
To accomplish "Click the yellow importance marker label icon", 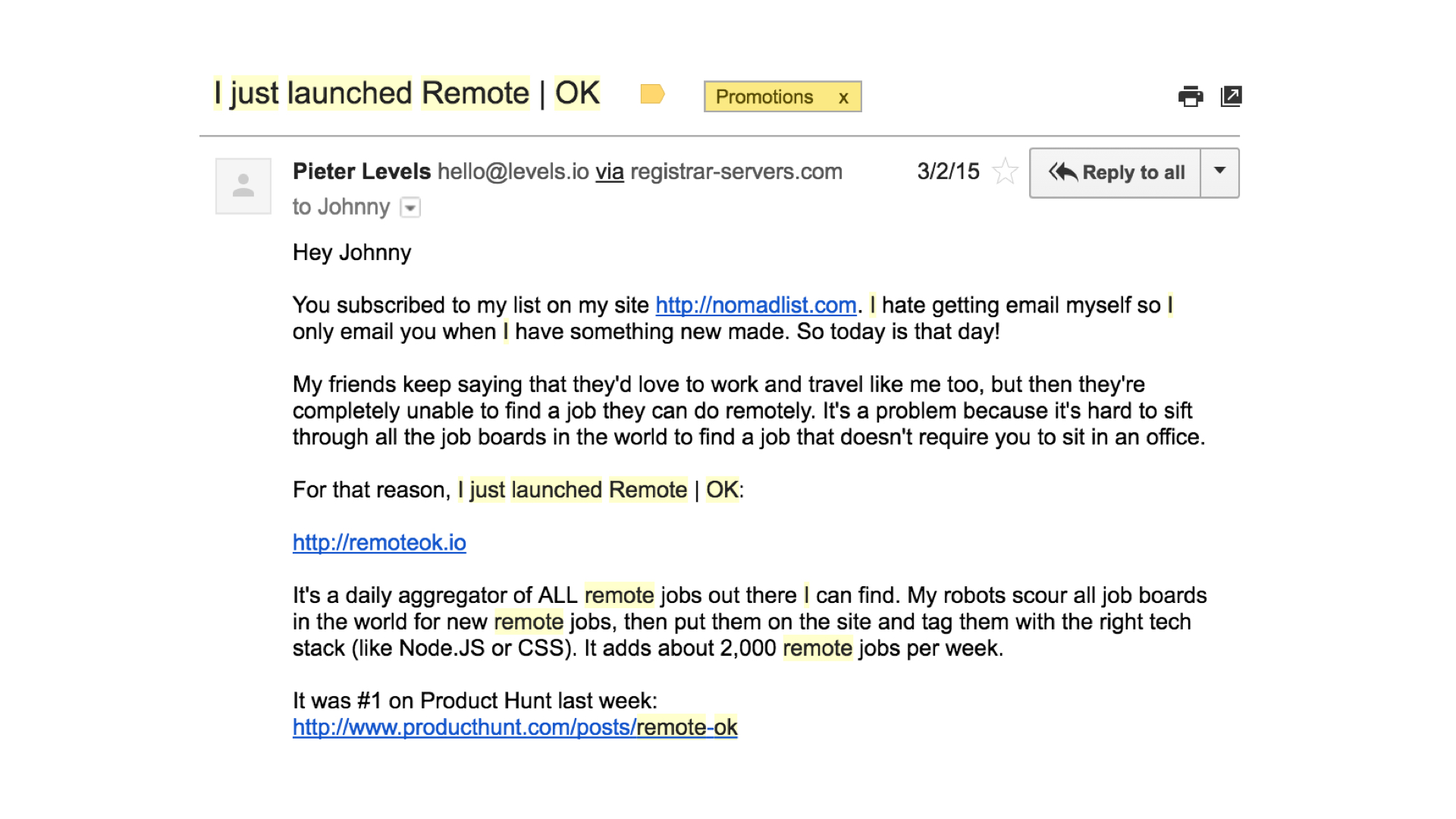I will [652, 94].
